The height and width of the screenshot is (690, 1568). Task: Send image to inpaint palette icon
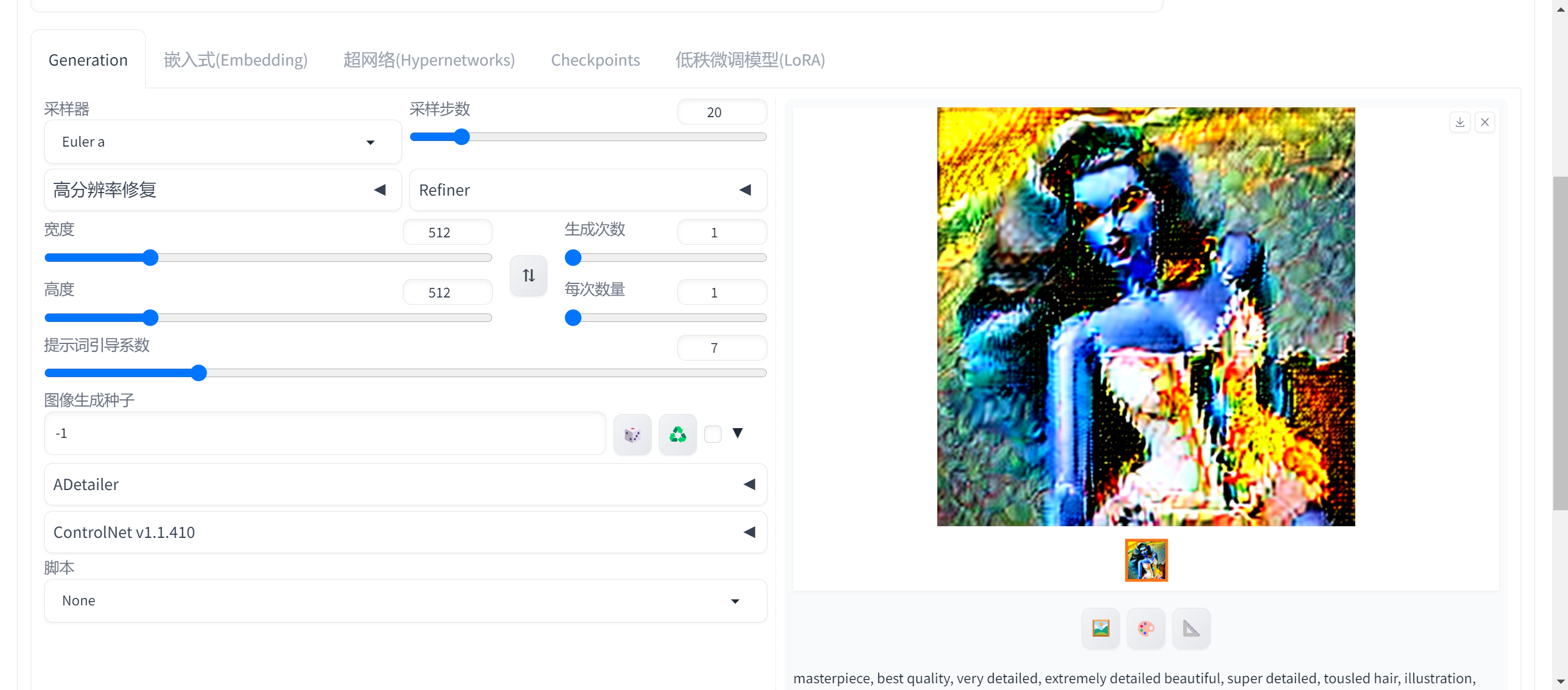[x=1146, y=628]
